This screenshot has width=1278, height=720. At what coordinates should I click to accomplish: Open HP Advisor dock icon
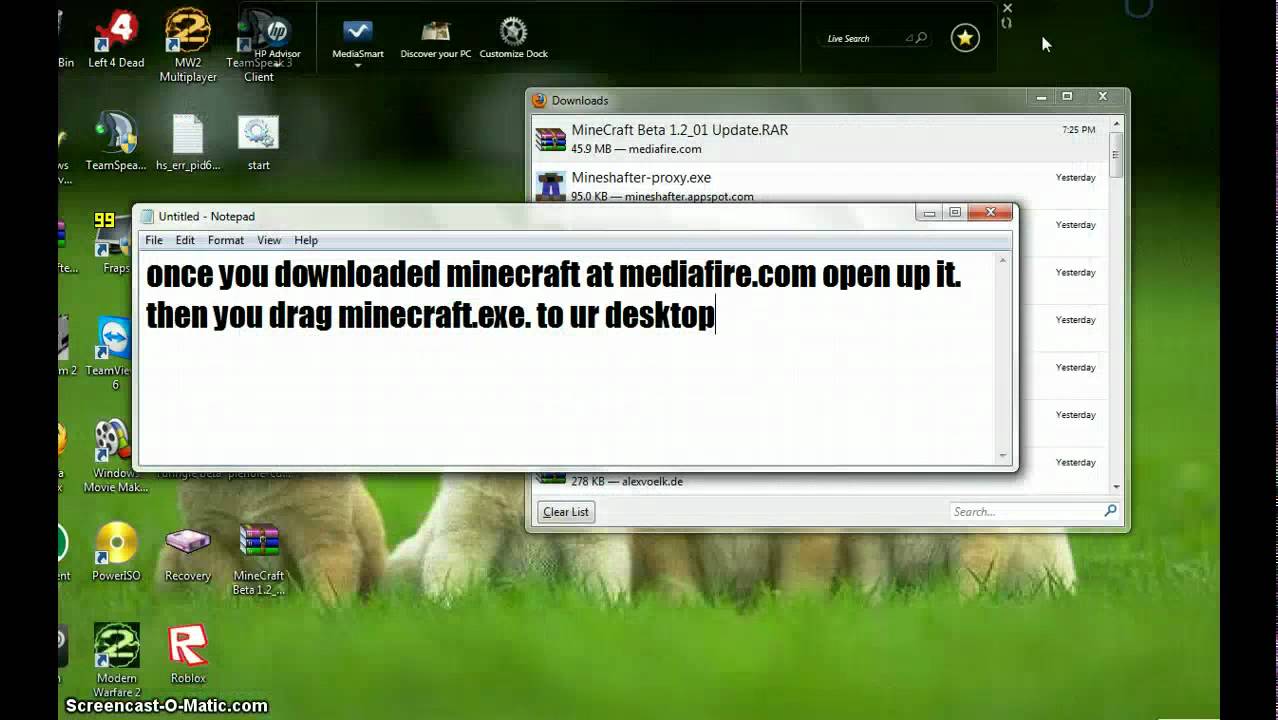[x=277, y=38]
